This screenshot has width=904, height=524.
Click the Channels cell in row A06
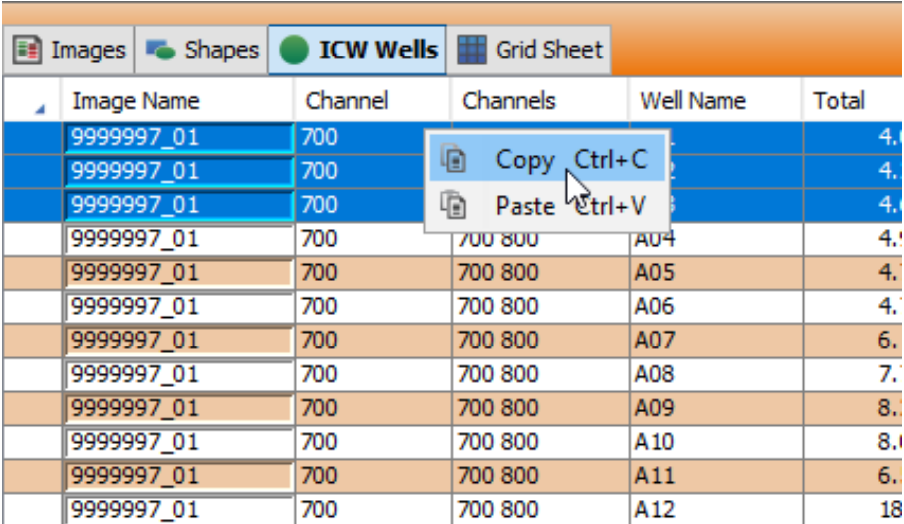click(x=541, y=306)
